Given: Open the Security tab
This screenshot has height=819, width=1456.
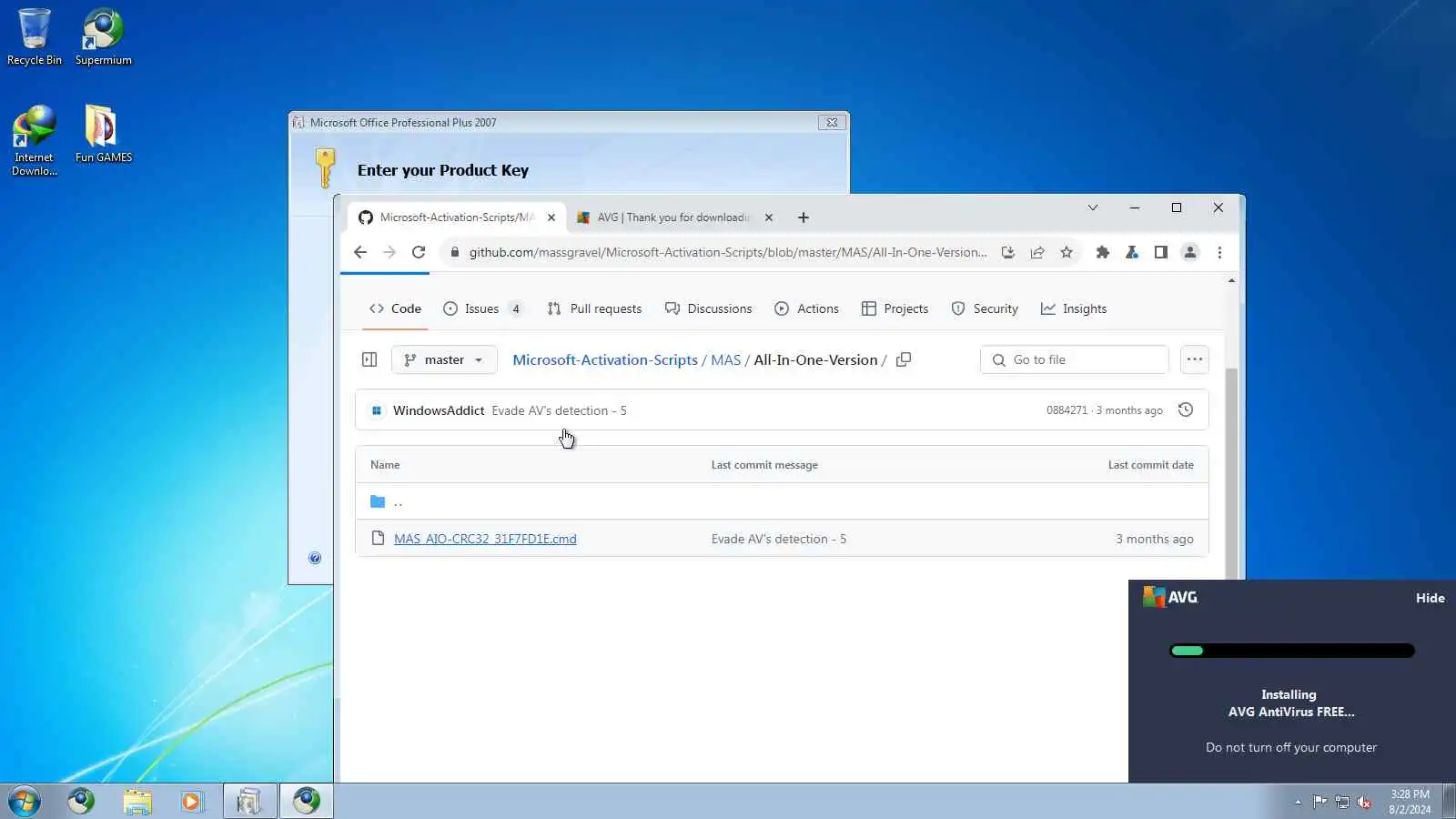Looking at the screenshot, I should (985, 308).
